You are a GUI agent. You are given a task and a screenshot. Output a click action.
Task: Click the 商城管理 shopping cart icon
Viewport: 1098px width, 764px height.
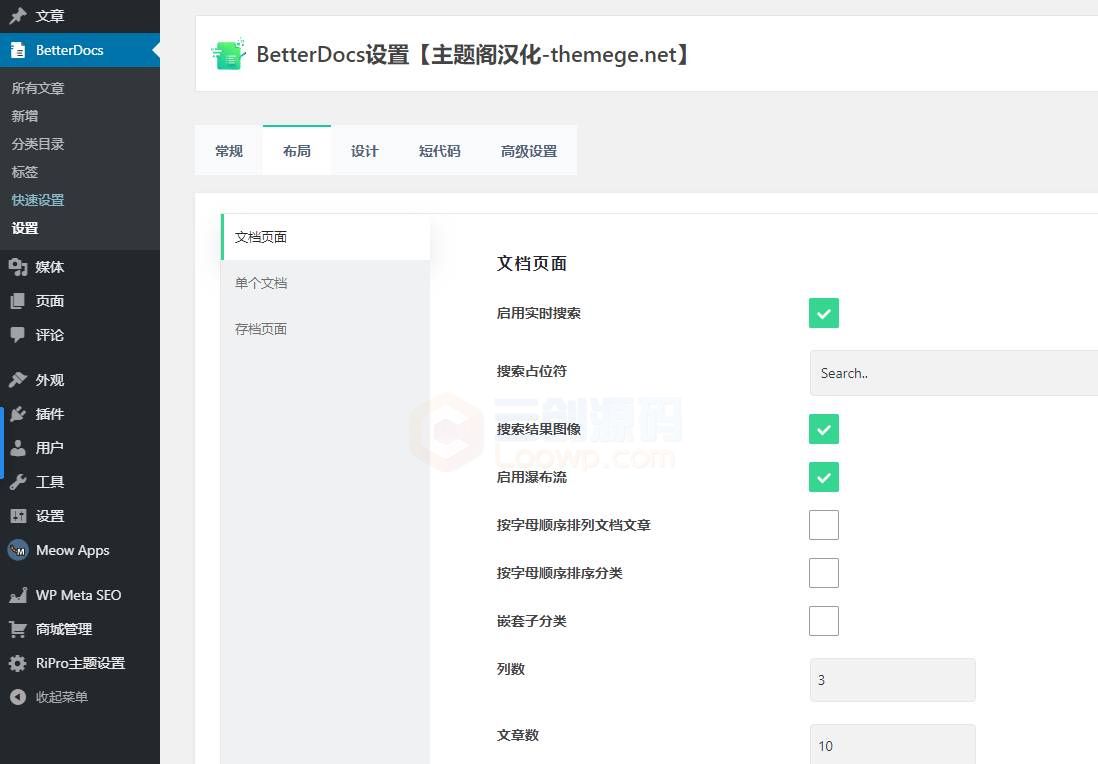coord(18,629)
